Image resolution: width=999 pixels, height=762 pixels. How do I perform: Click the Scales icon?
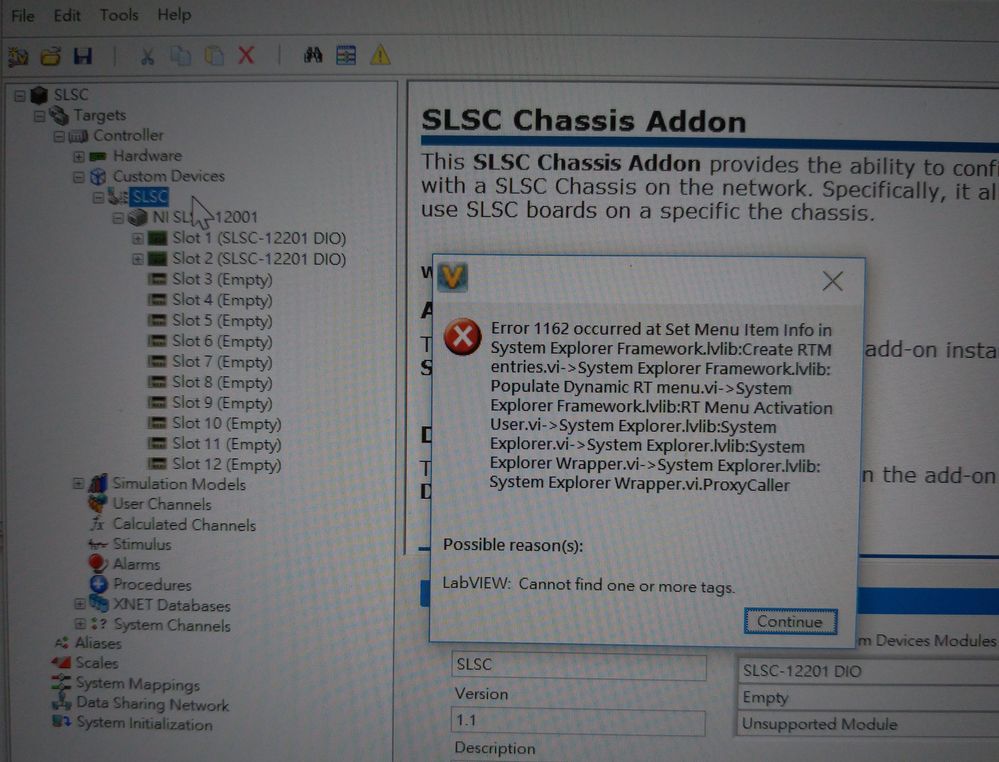click(x=61, y=663)
